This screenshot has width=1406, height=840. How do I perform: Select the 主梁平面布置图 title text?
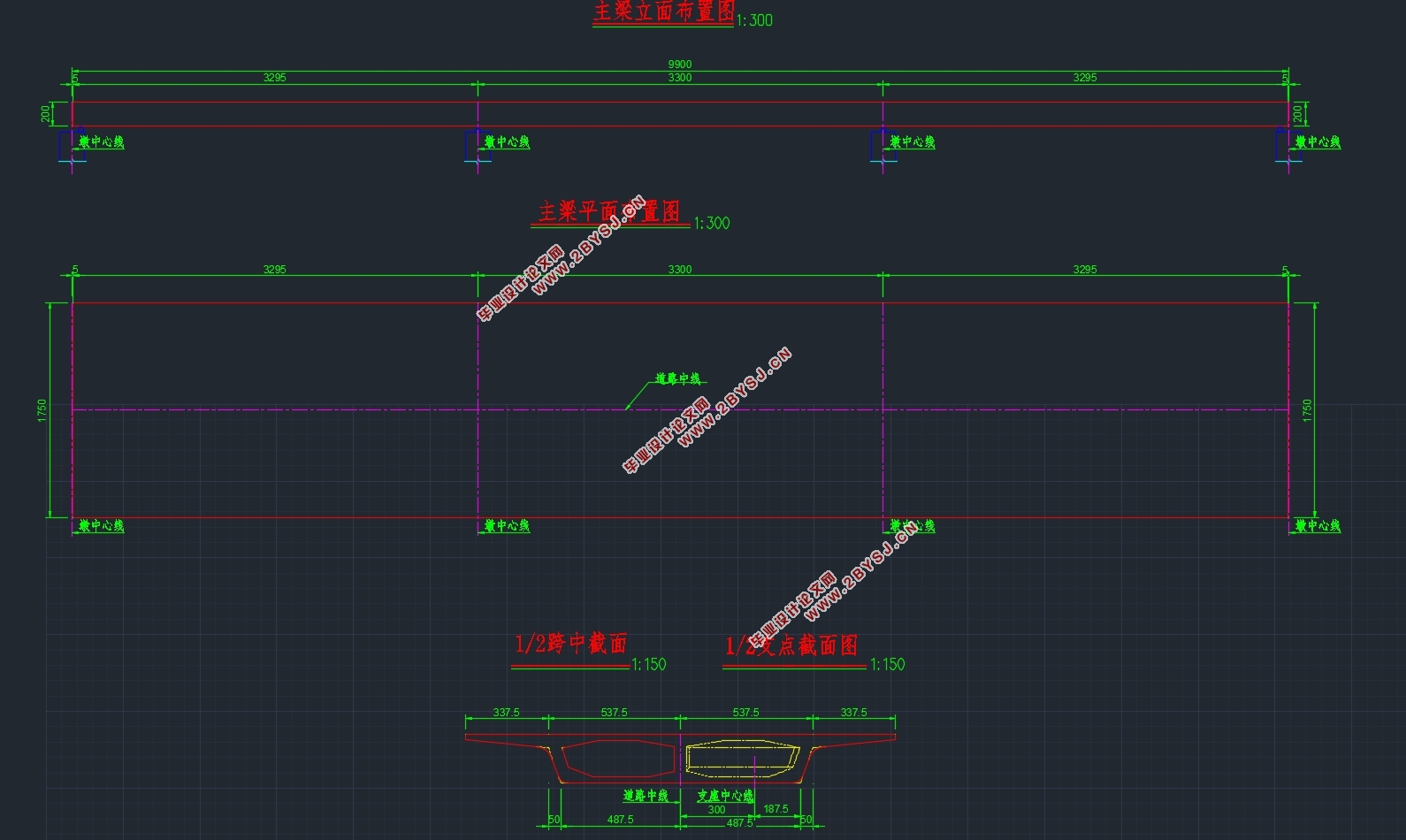click(610, 212)
